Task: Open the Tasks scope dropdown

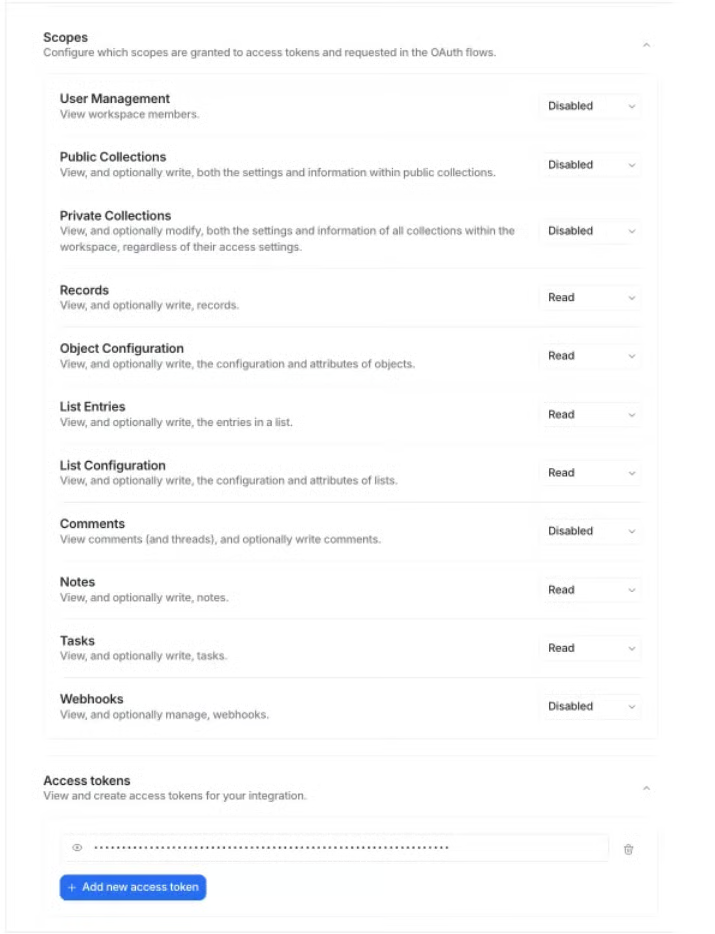Action: coord(591,648)
